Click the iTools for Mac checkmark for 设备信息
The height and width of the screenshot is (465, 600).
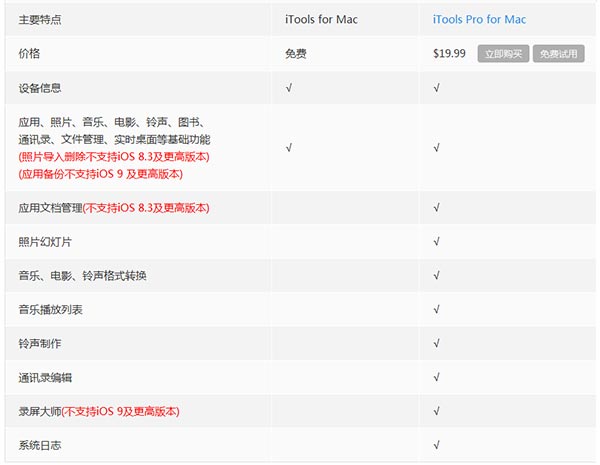[x=289, y=88]
